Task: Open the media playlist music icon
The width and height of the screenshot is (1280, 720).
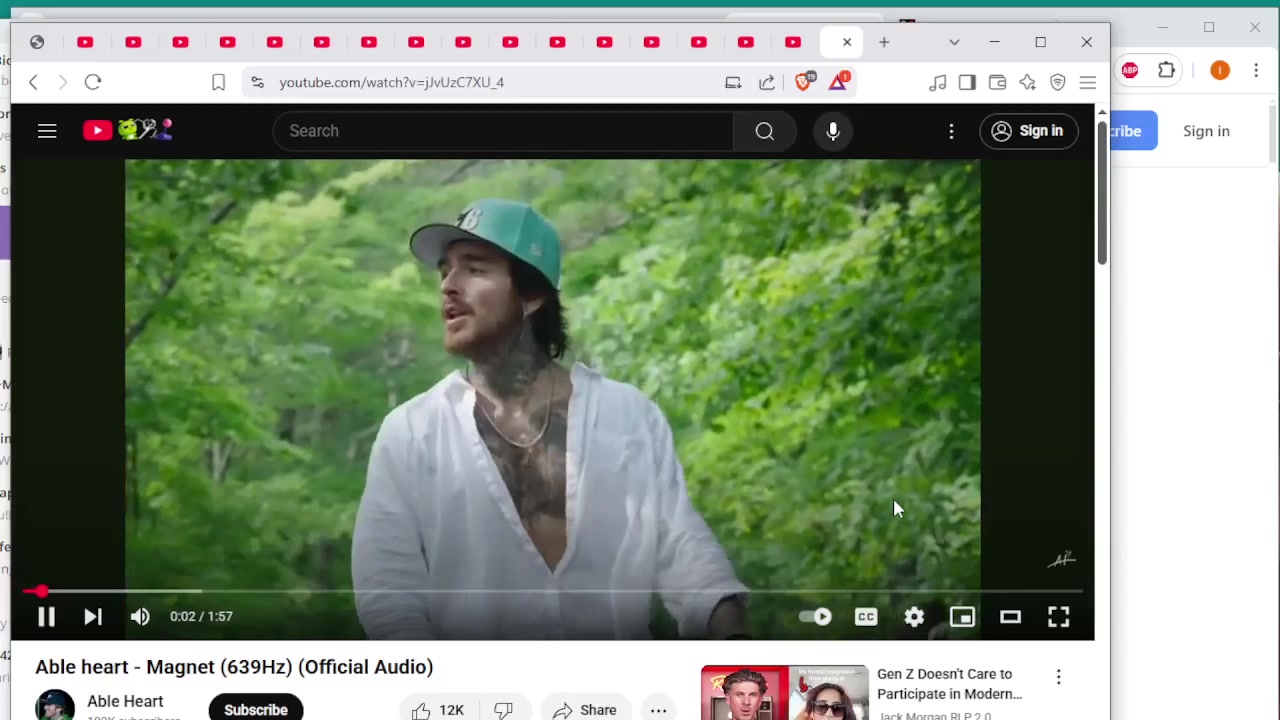Action: (x=937, y=82)
